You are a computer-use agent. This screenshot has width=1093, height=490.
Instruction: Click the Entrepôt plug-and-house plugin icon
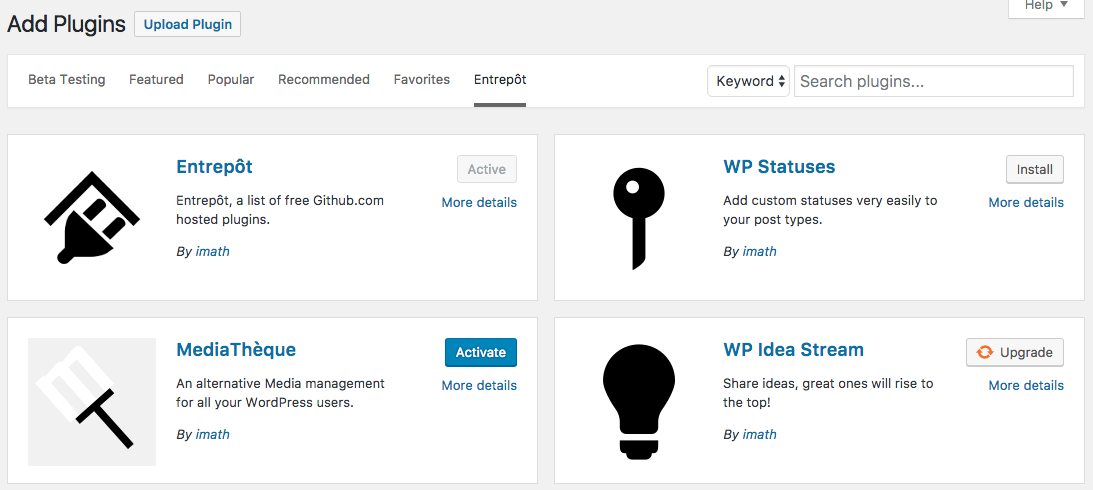(92, 217)
